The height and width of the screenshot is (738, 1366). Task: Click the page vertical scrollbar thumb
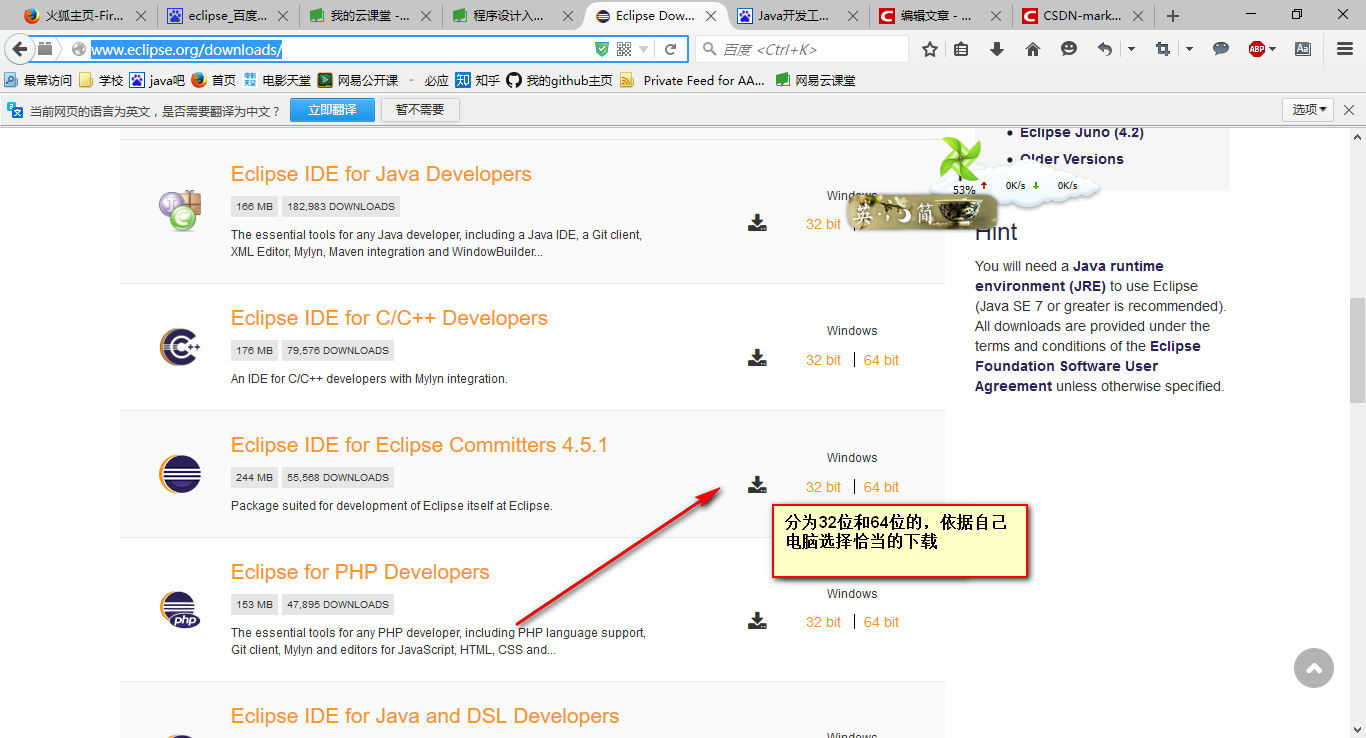coord(1357,349)
